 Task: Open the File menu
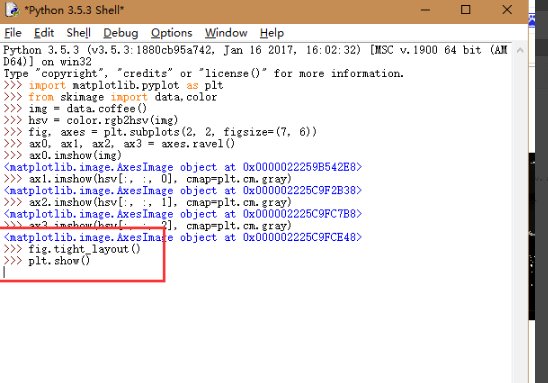click(x=13, y=33)
